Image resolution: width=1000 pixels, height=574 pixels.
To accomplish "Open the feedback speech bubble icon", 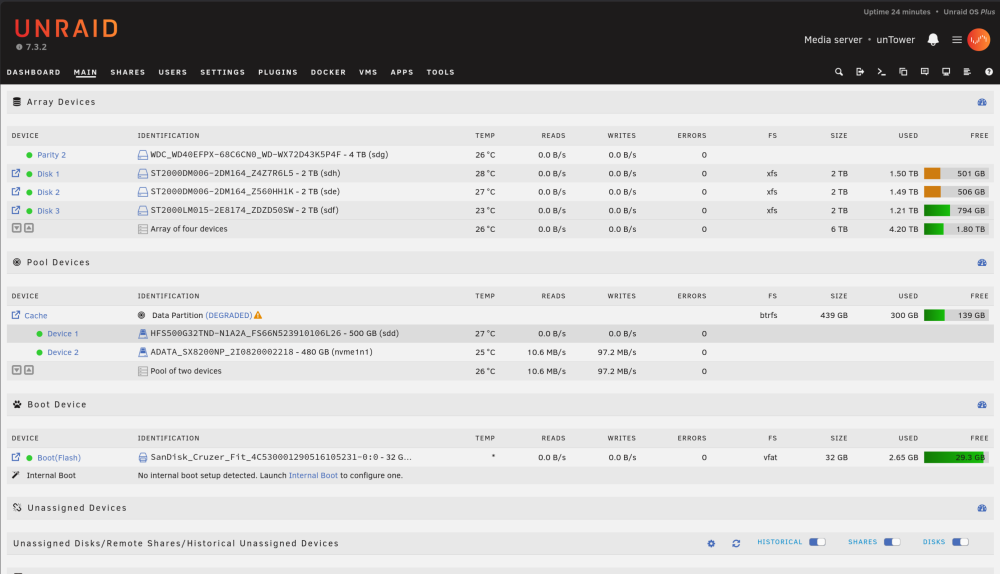I will pyautogui.click(x=924, y=72).
